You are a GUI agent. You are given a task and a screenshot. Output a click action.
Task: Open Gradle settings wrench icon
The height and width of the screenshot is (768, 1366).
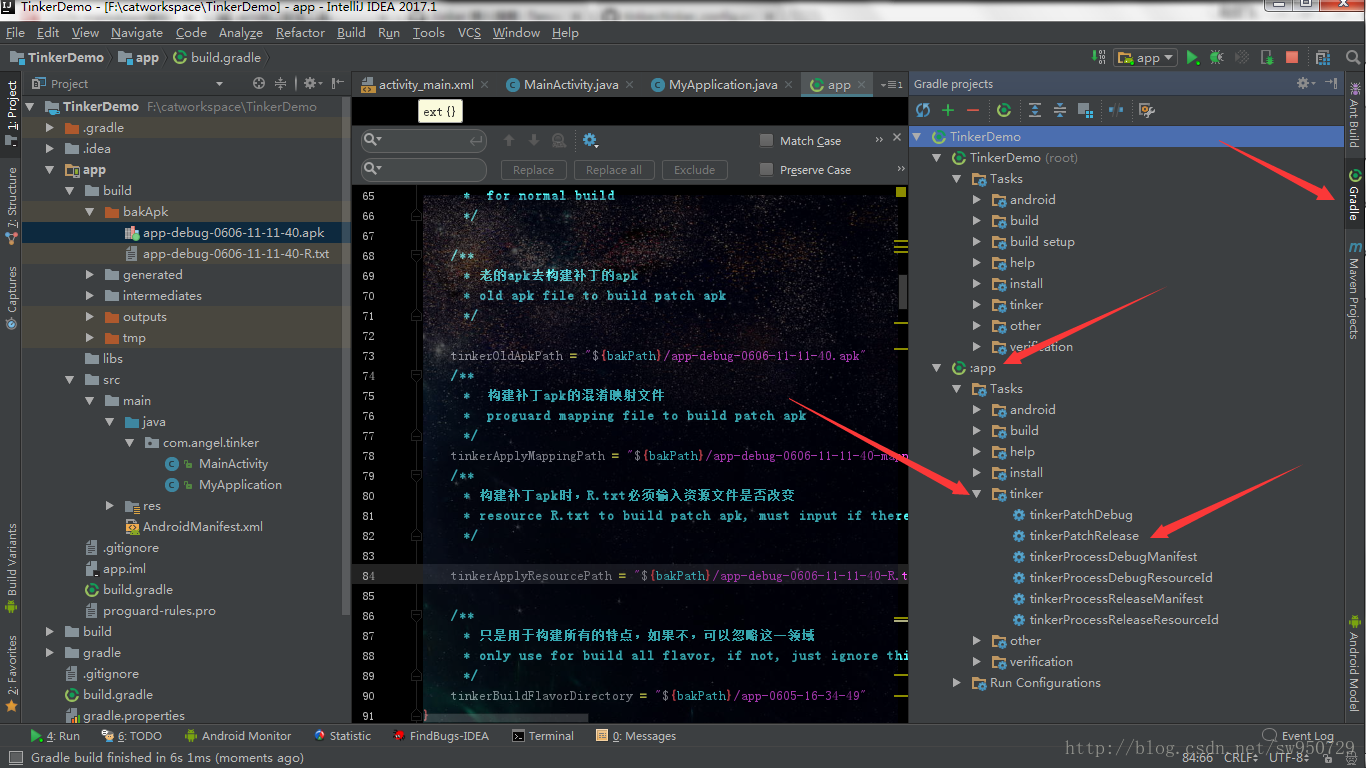(x=1147, y=110)
